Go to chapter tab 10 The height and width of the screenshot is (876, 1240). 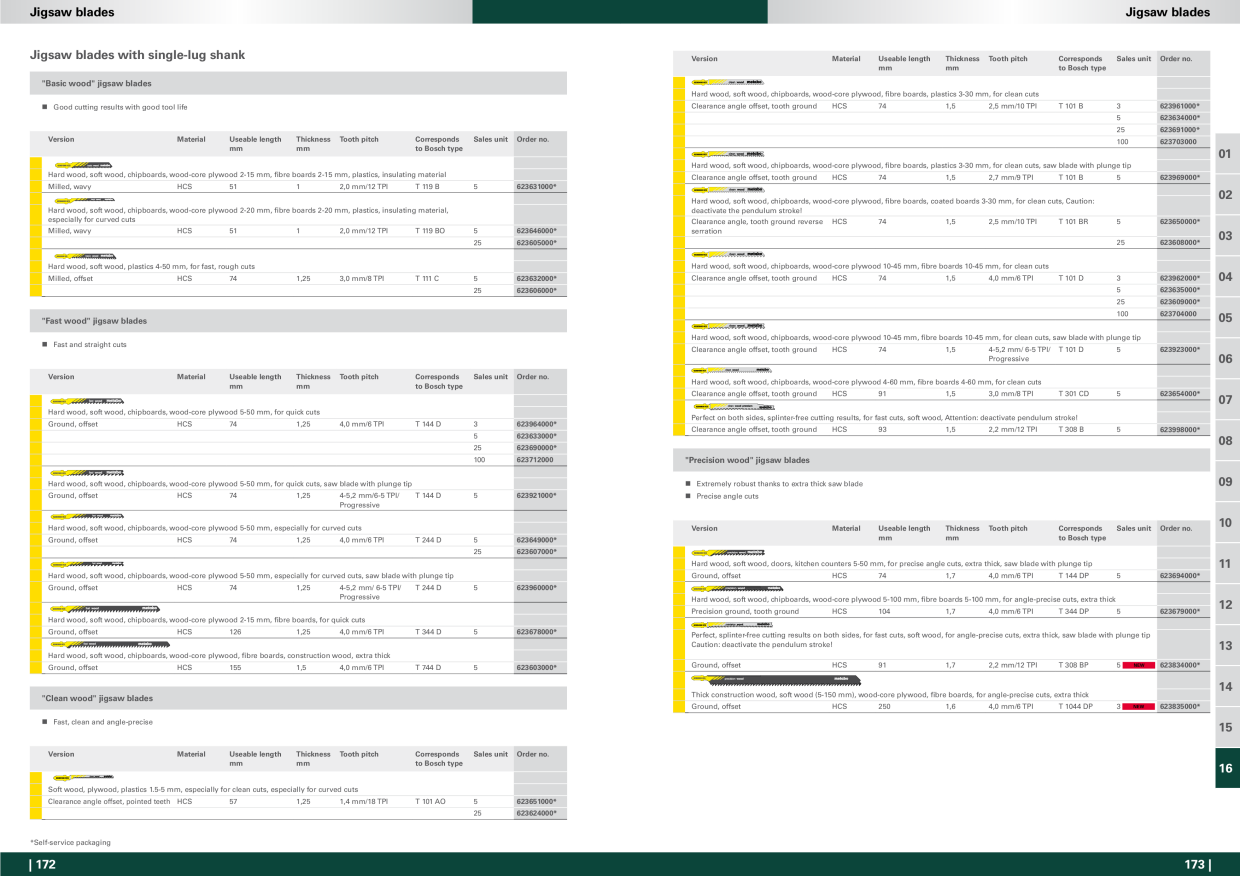[1226, 523]
